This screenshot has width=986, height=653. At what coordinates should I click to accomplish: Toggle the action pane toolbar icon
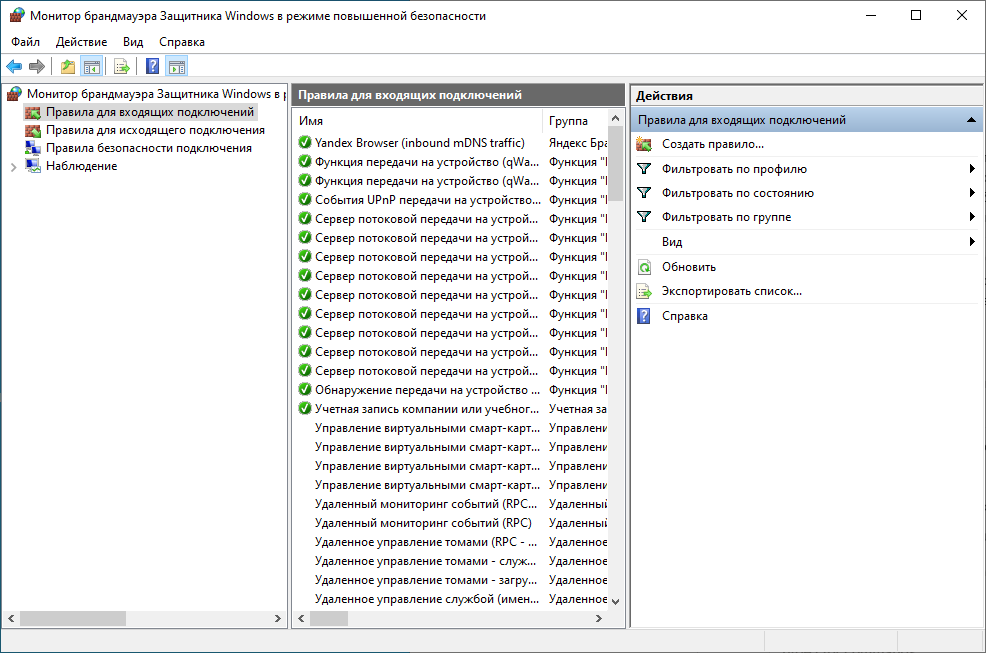click(177, 66)
